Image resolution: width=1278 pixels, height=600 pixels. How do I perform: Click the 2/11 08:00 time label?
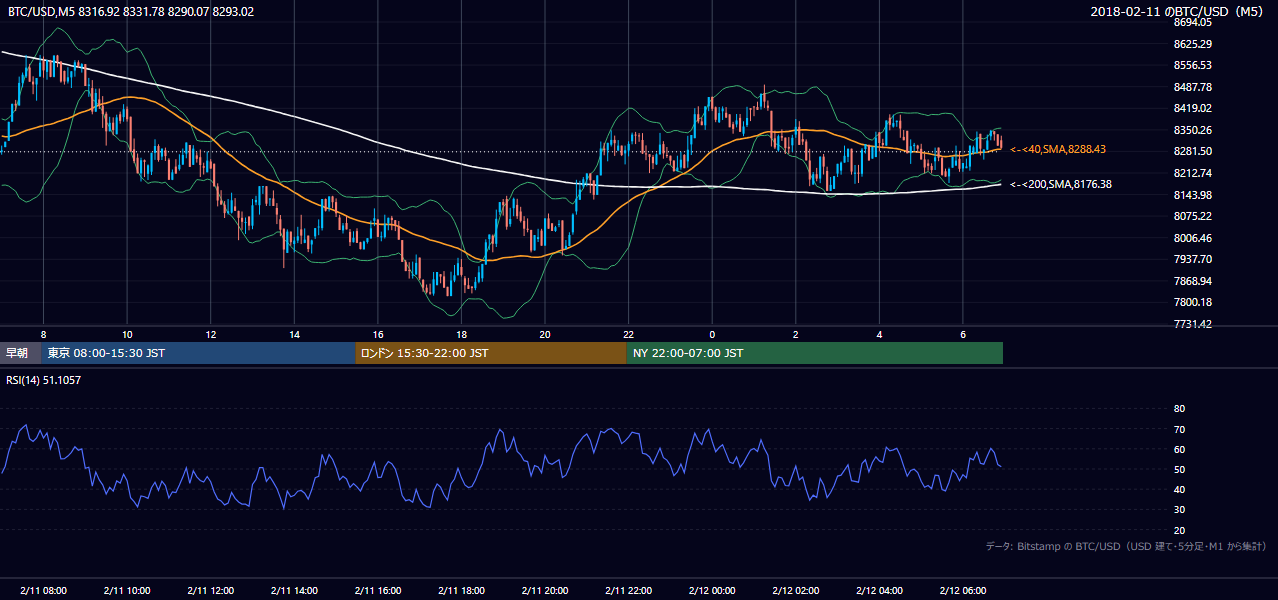(x=43, y=590)
